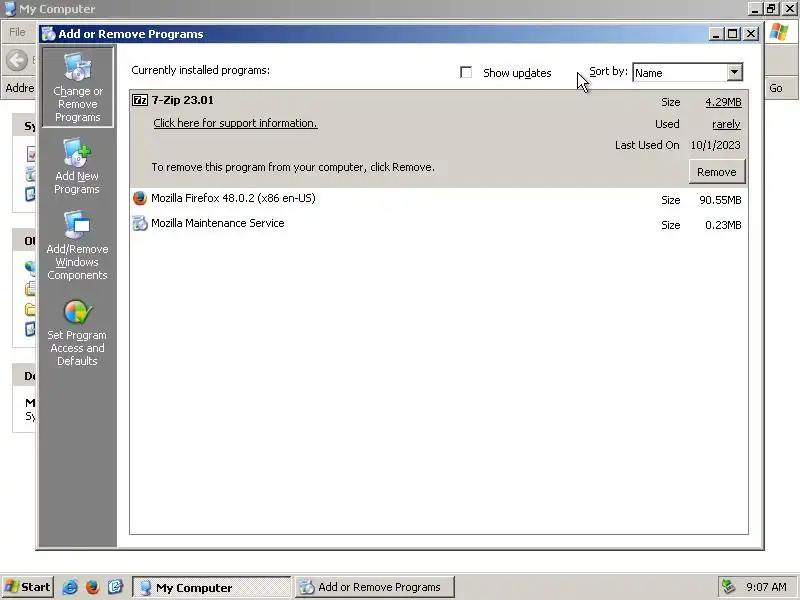Image resolution: width=800 pixels, height=600 pixels.
Task: Click the system tray network icon
Action: pyautogui.click(x=729, y=587)
